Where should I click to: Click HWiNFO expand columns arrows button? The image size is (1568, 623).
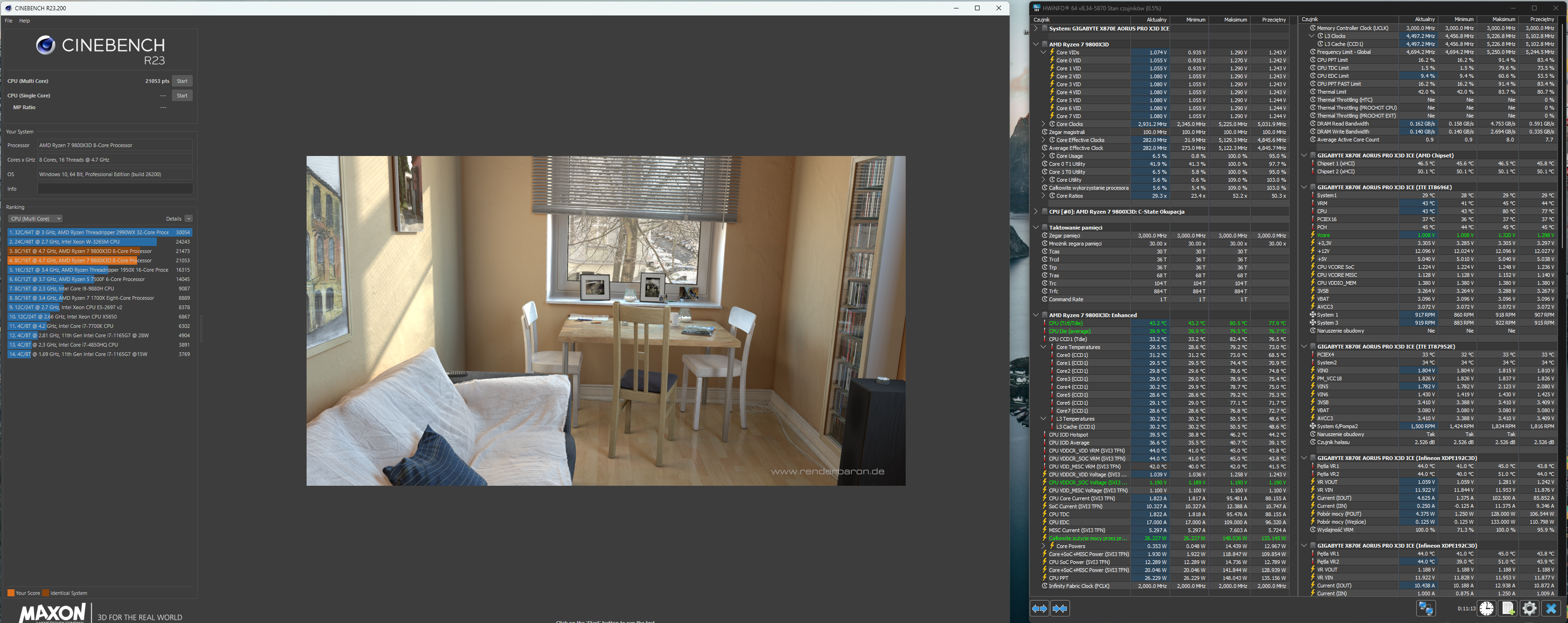pyautogui.click(x=1039, y=608)
